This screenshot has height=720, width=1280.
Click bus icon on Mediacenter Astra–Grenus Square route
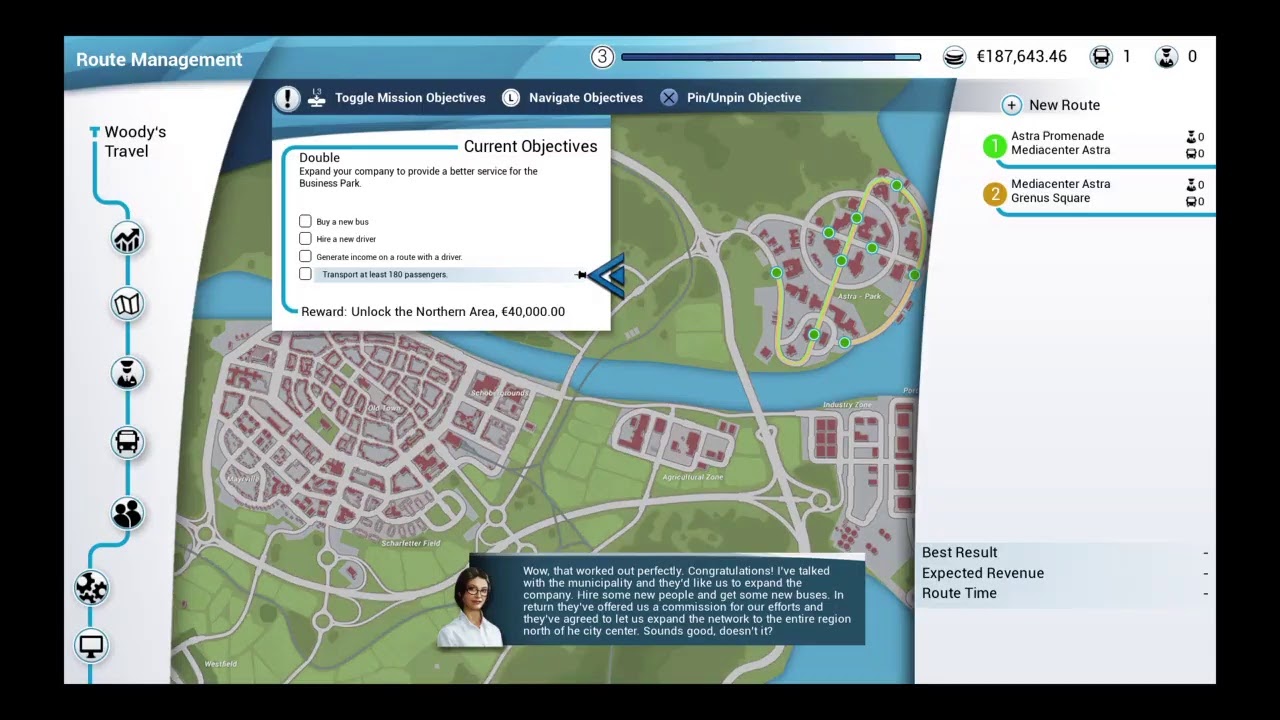click(x=1191, y=202)
